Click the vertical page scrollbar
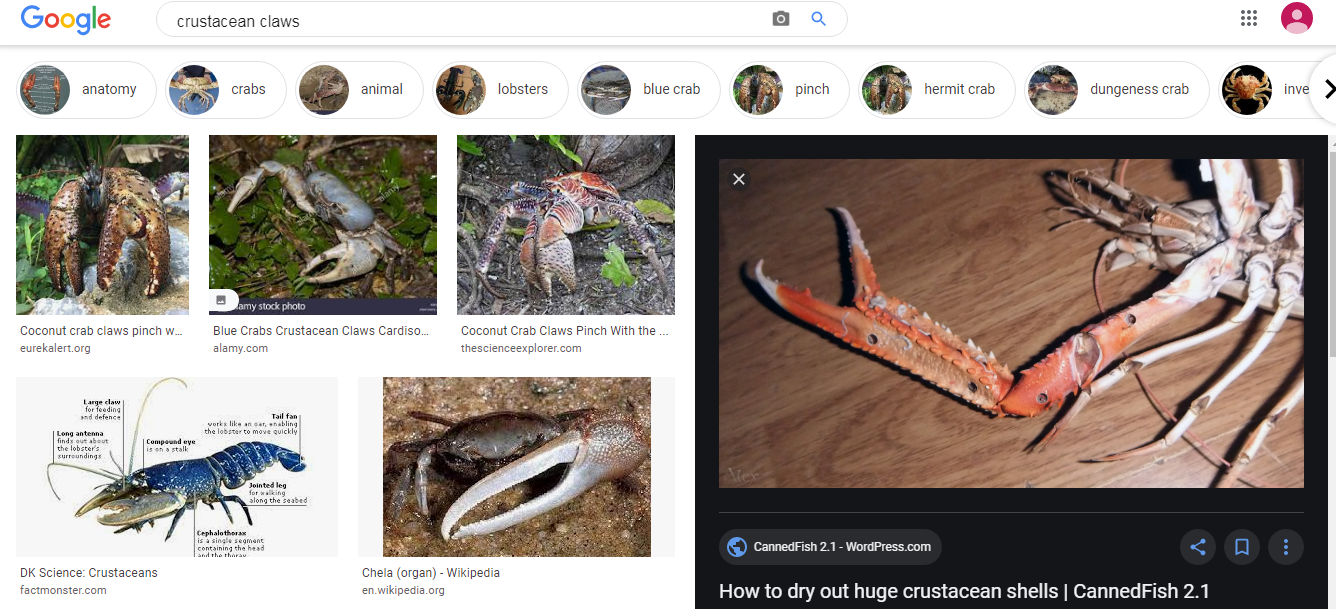Image resolution: width=1336 pixels, height=609 pixels. click(1331, 250)
